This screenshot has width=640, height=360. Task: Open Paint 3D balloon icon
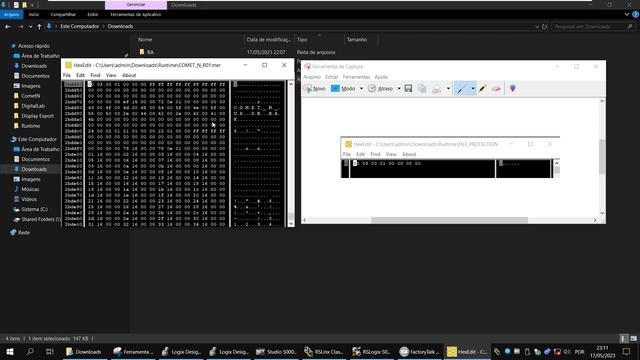[513, 89]
